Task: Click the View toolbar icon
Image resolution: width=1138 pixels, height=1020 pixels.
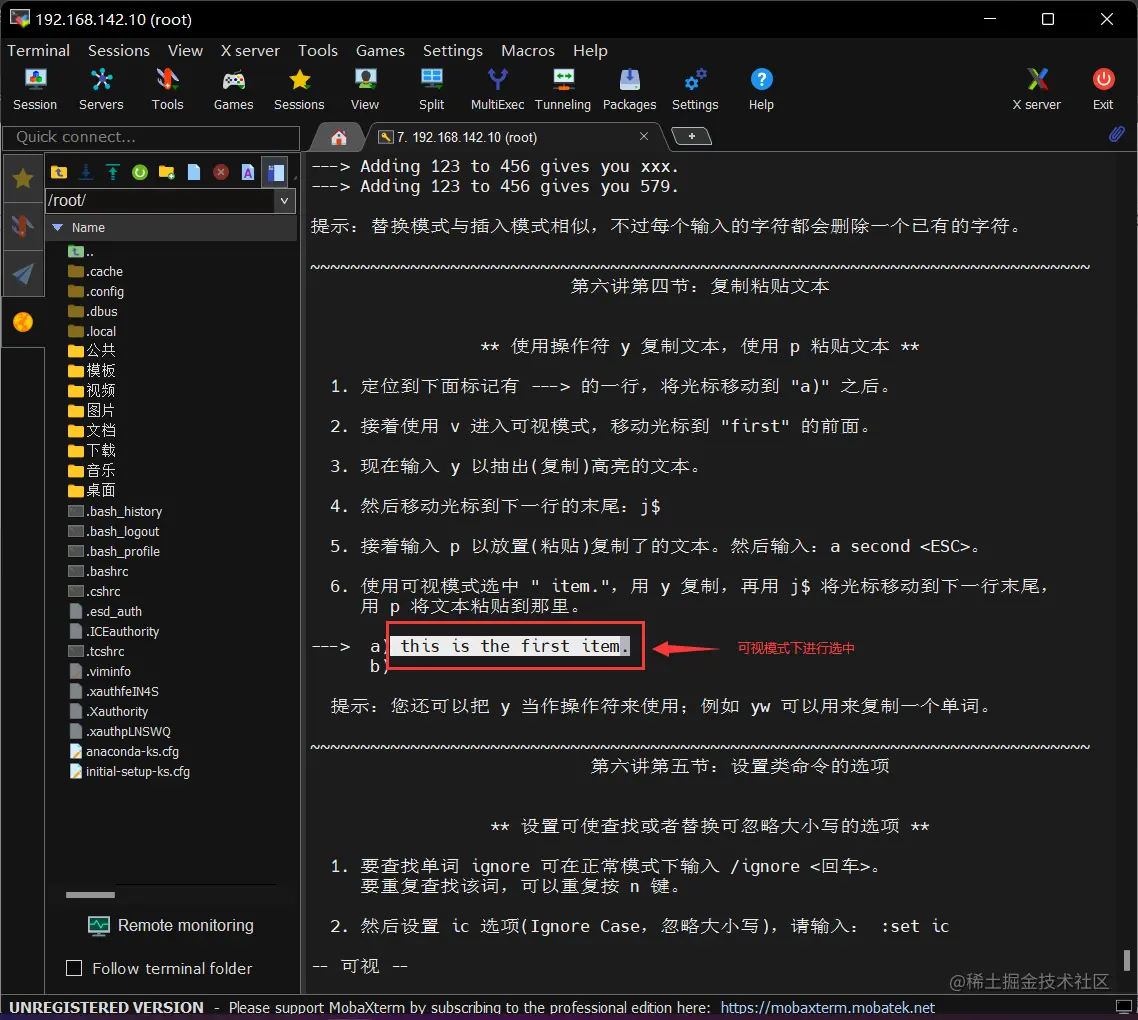Action: (364, 89)
